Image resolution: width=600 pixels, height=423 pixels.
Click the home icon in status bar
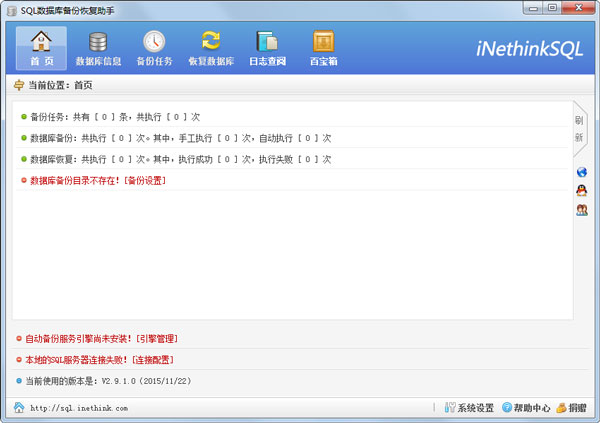18,408
